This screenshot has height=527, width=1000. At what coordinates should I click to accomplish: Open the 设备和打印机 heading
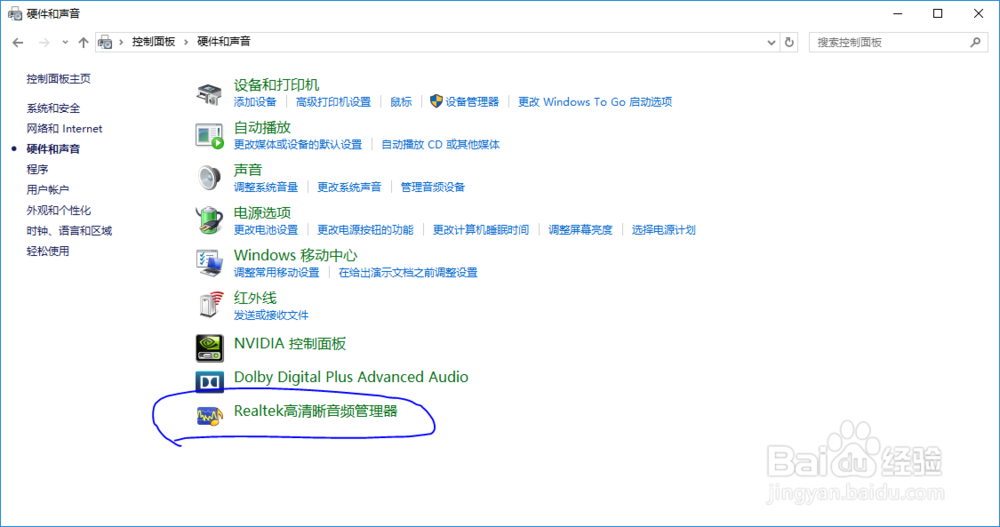(276, 85)
